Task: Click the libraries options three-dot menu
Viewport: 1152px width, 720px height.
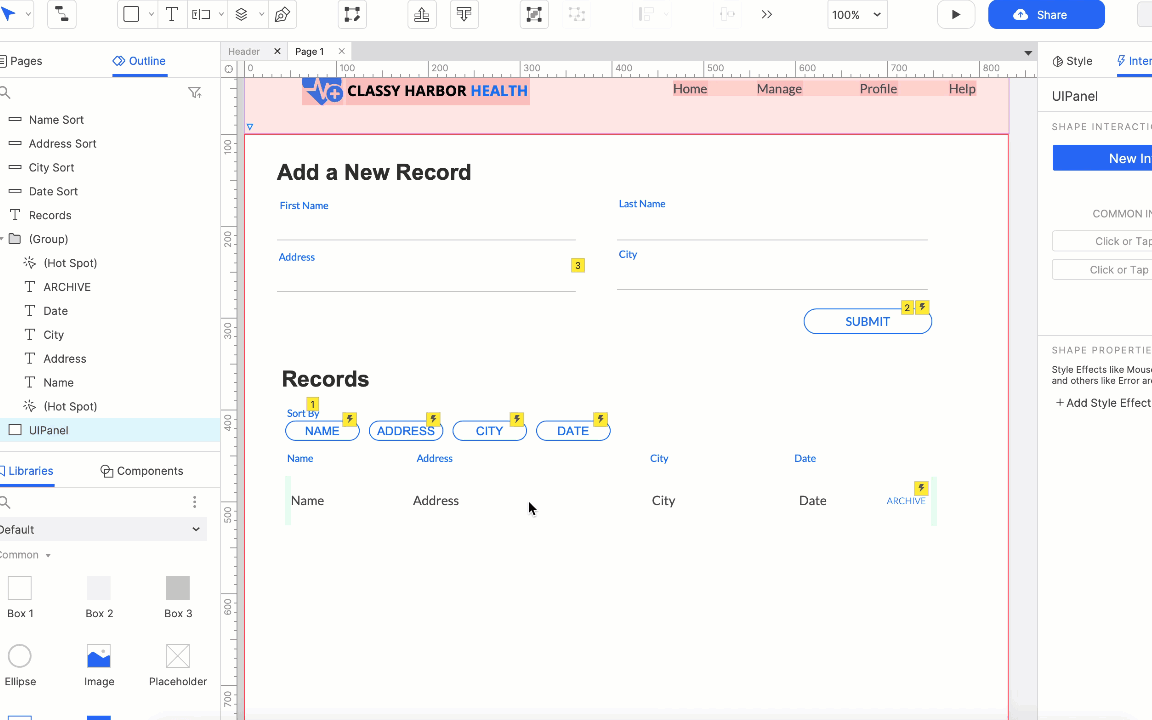Action: click(x=194, y=502)
